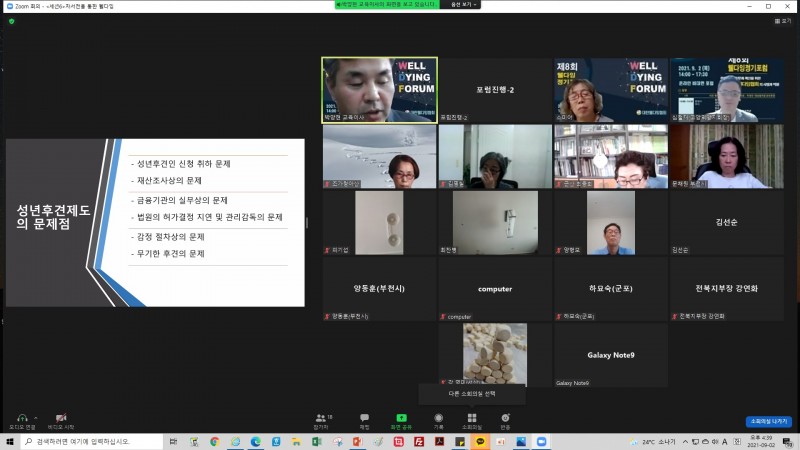The height and width of the screenshot is (450, 800).
Task: Open the Participants panel
Action: 320,420
